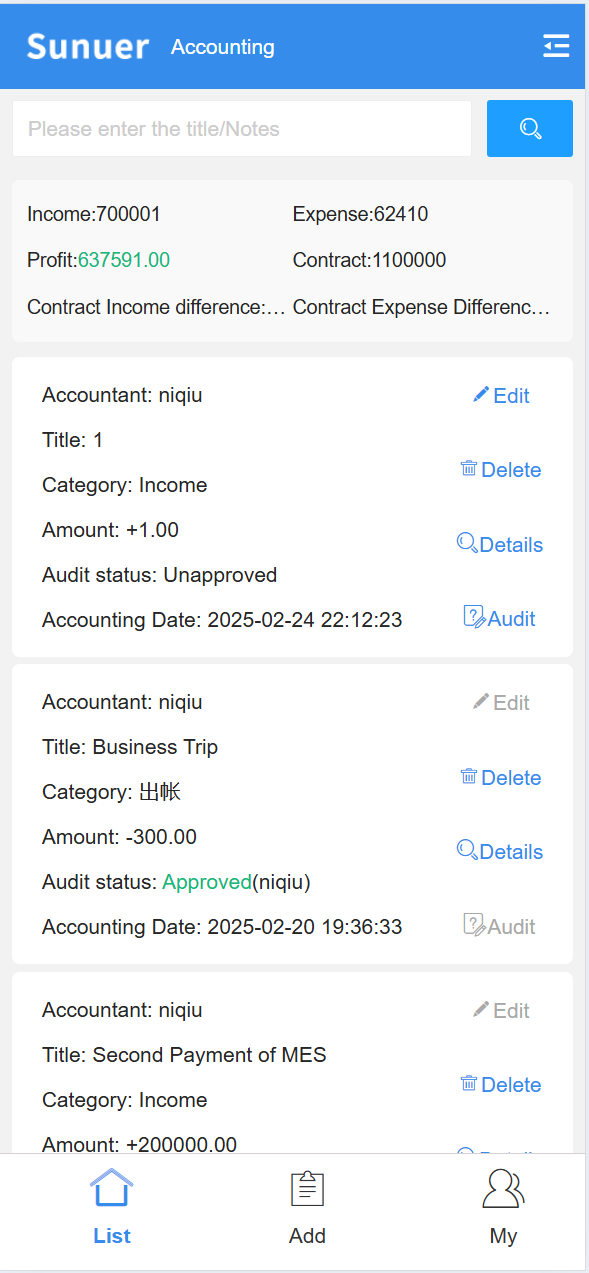Click greyed Audit on Business Trip record
This screenshot has height=1273, width=589.
pos(500,926)
